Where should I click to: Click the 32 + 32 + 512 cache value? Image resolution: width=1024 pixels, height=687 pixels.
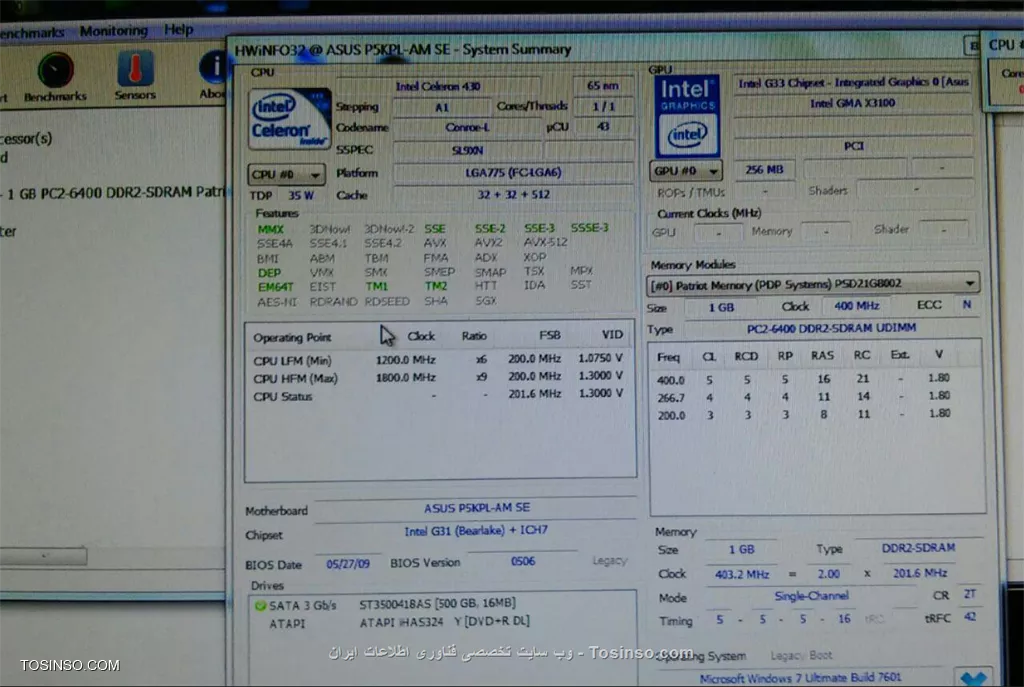[x=513, y=195]
